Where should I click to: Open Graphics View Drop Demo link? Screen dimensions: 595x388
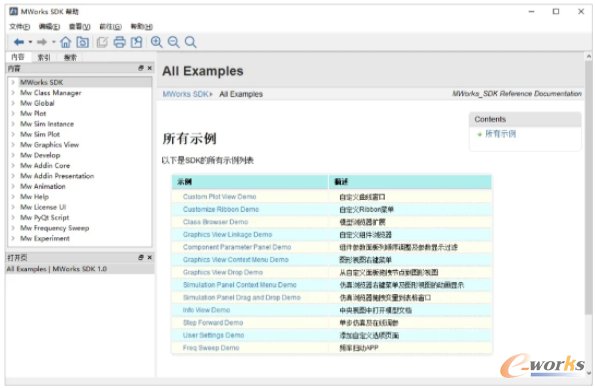pos(223,272)
